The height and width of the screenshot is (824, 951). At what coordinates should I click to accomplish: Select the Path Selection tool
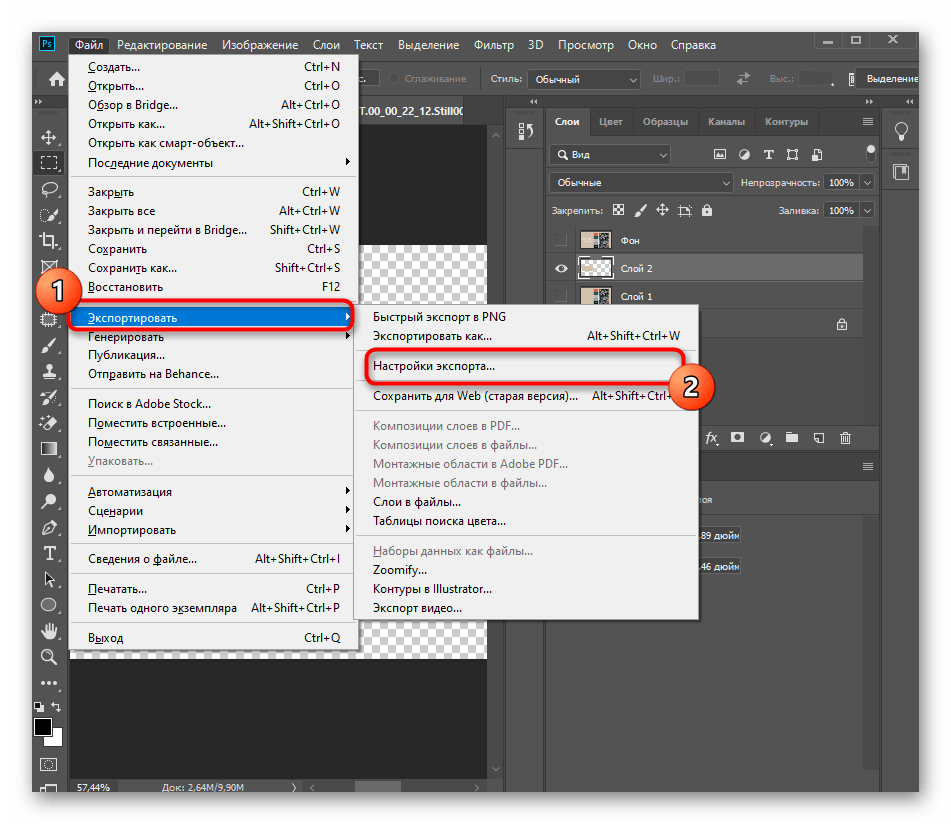click(49, 579)
